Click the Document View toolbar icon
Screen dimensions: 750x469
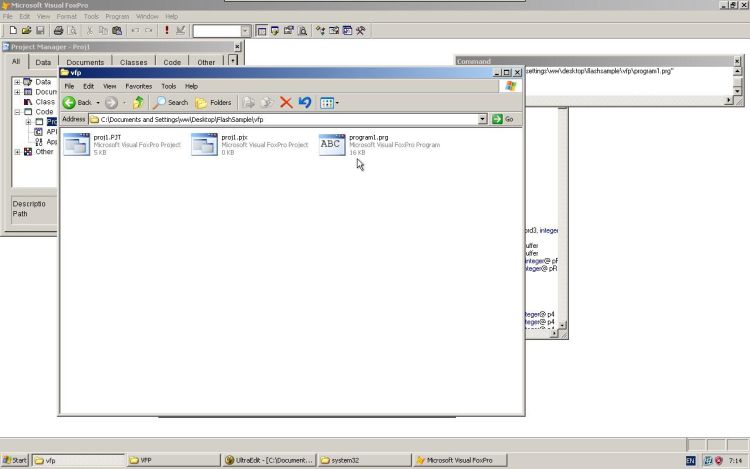point(302,31)
